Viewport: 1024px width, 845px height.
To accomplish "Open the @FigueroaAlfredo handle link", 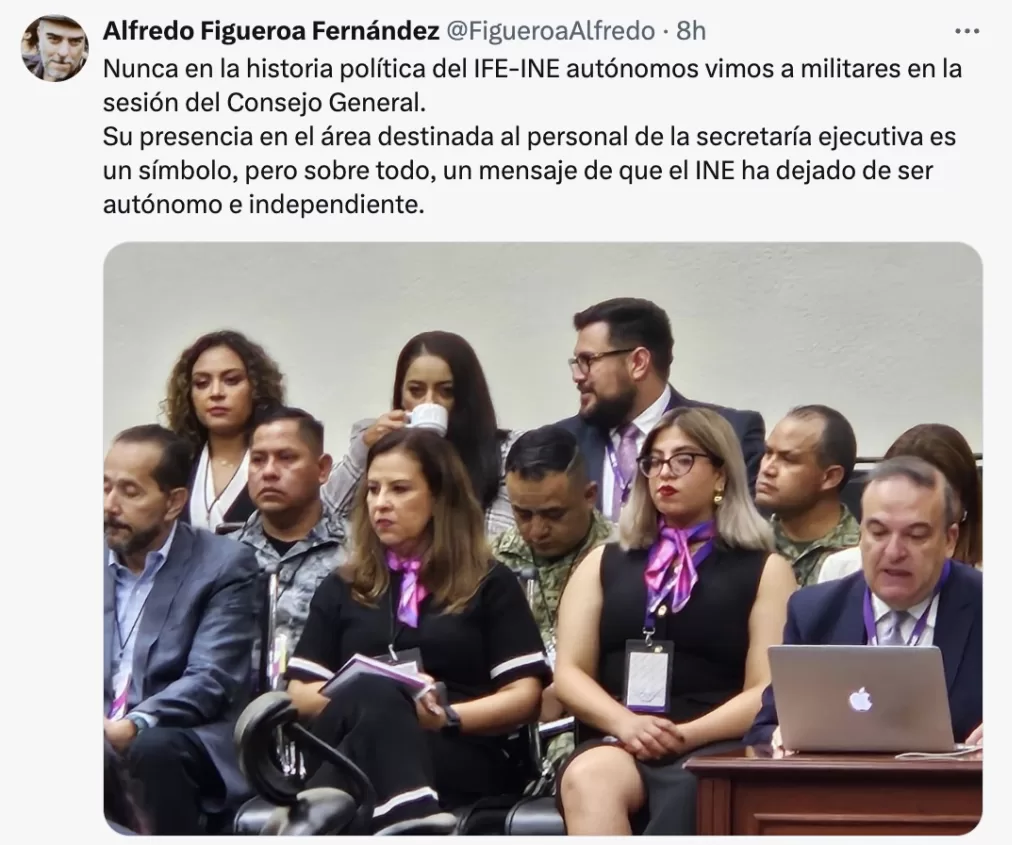I will point(551,31).
